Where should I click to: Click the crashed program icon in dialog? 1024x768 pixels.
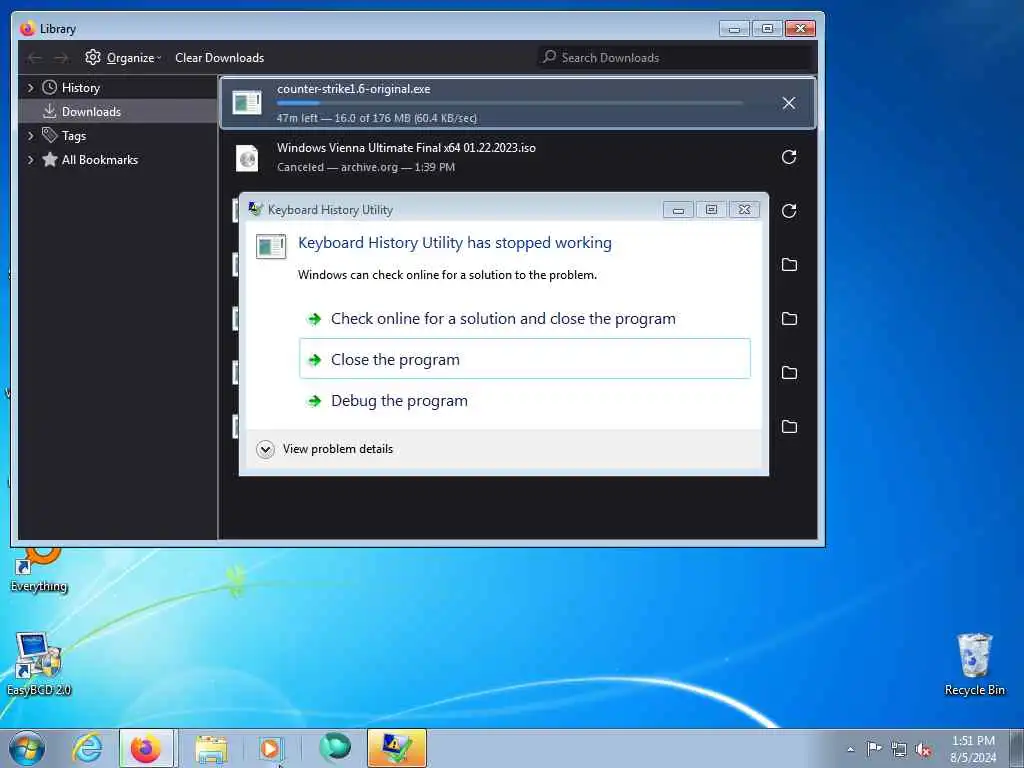[x=270, y=246]
